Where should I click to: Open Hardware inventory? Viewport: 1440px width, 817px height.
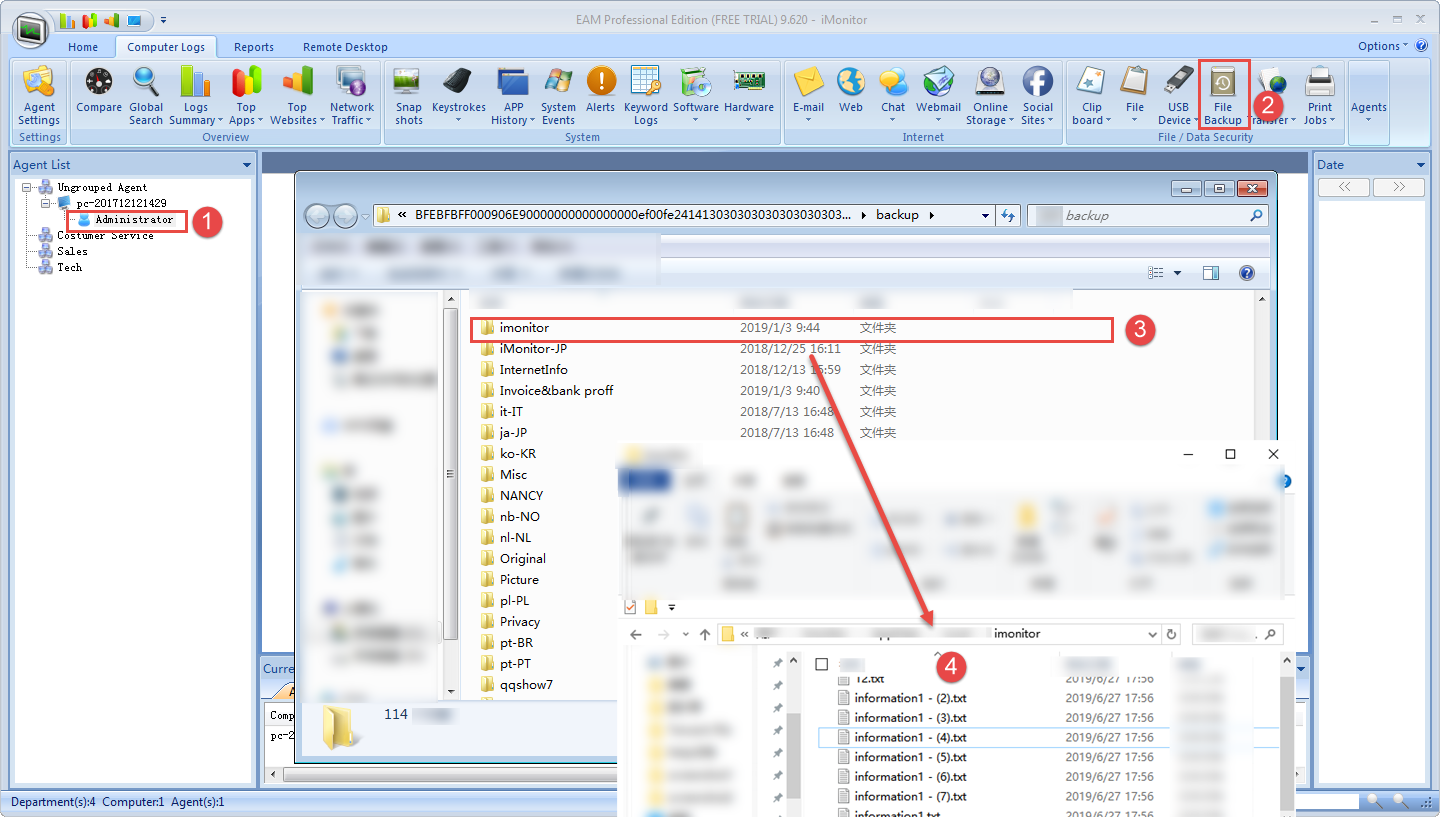pos(749,97)
